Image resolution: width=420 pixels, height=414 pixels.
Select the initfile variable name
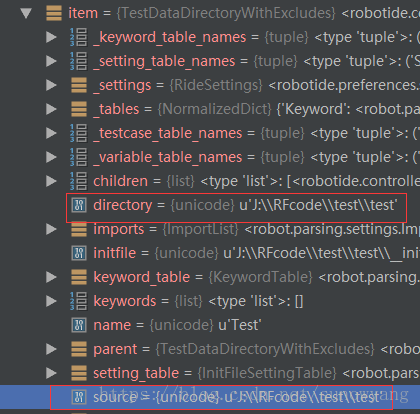pyautogui.click(x=115, y=253)
